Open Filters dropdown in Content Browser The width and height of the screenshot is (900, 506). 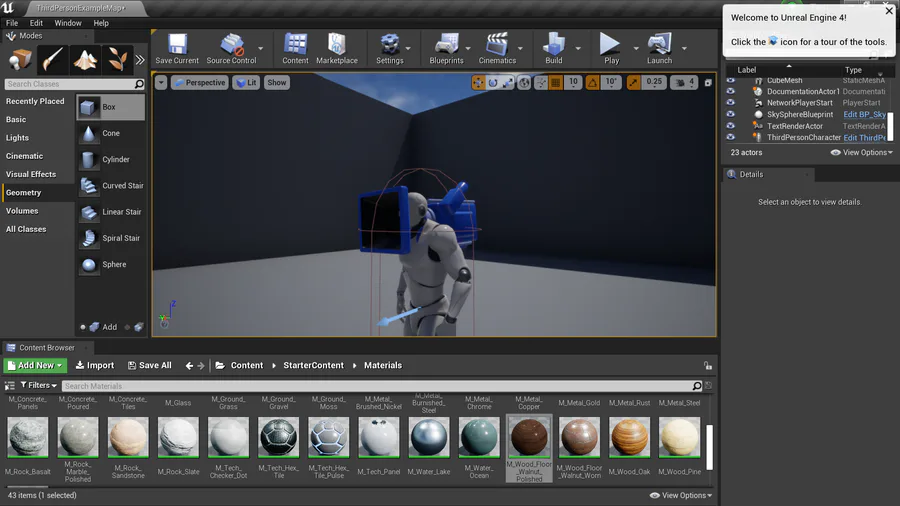(38, 386)
